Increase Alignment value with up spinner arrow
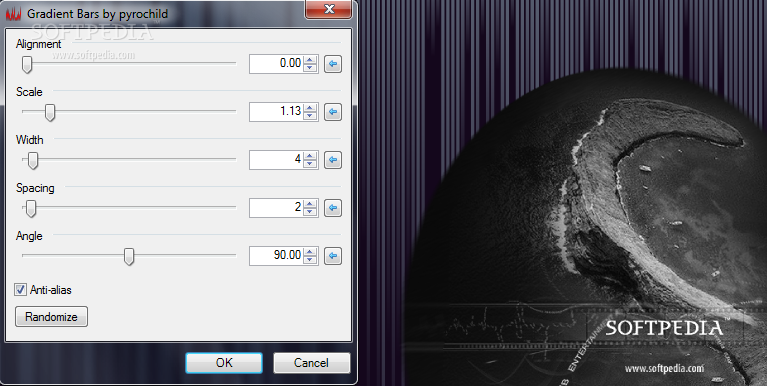767x386 pixels. point(310,60)
